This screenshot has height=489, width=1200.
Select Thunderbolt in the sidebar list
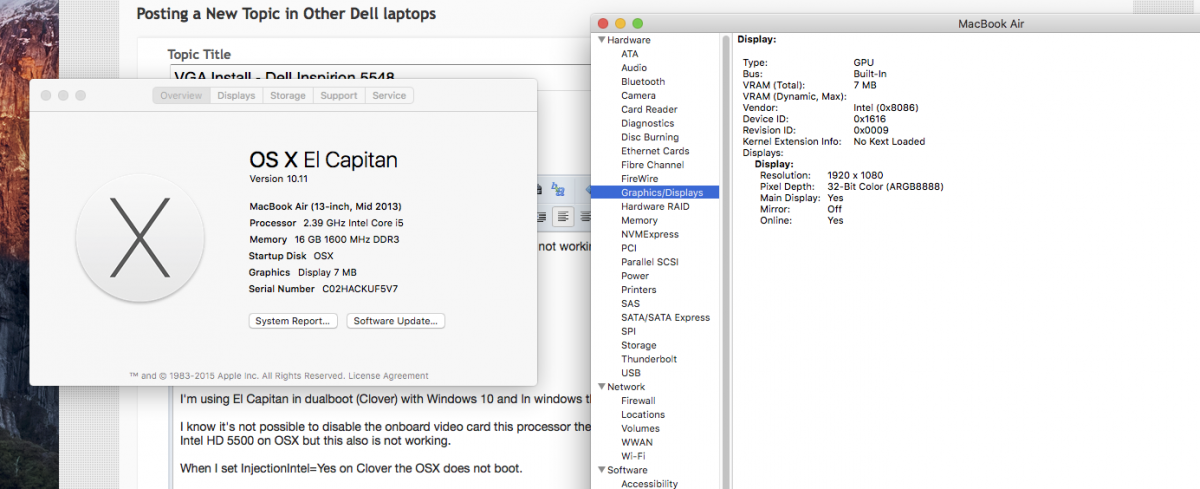click(x=648, y=359)
